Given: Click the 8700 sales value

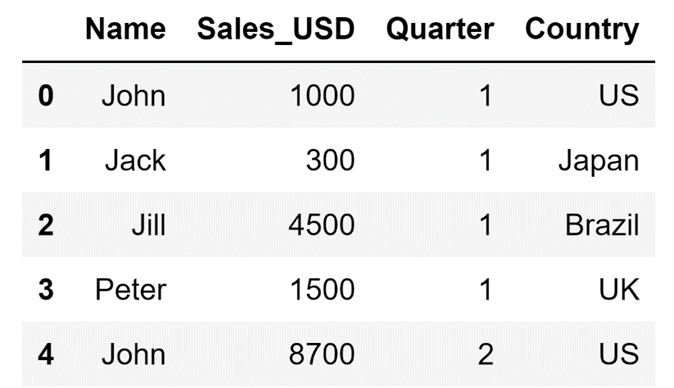Looking at the screenshot, I should (x=322, y=354).
